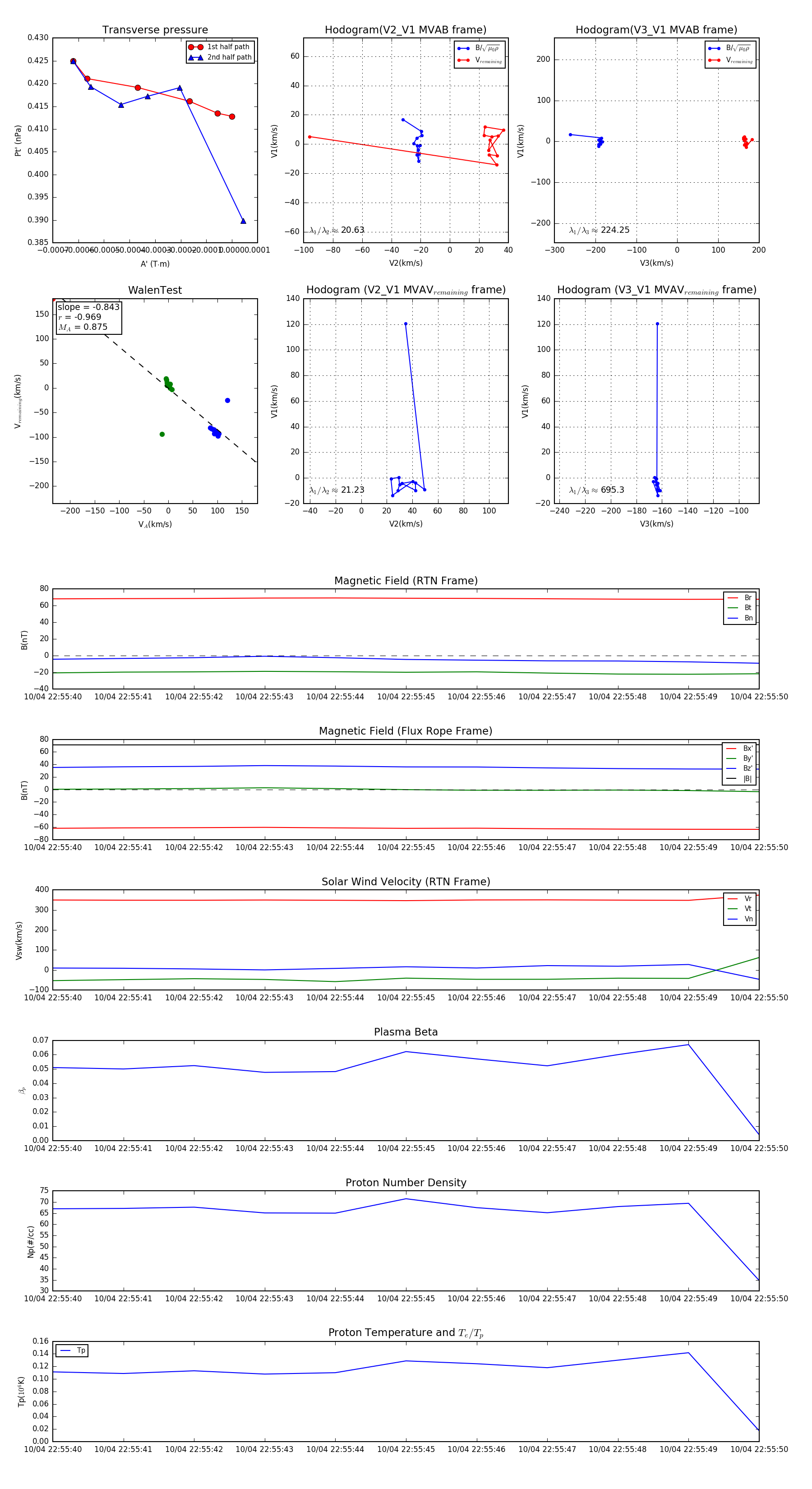Click the isolated green dot in WalenTest plot
Screen dimensions: 812x1489
coord(162,434)
